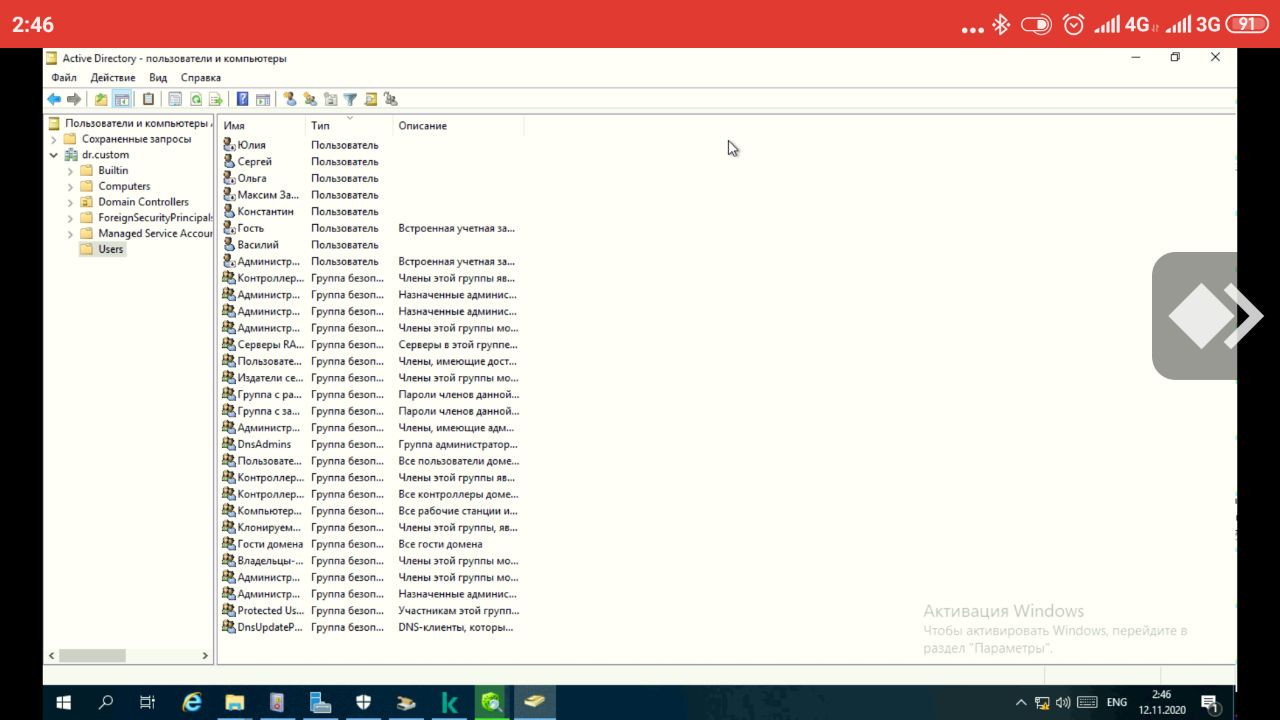
Task: Select the user Константин
Action: pyautogui.click(x=265, y=211)
